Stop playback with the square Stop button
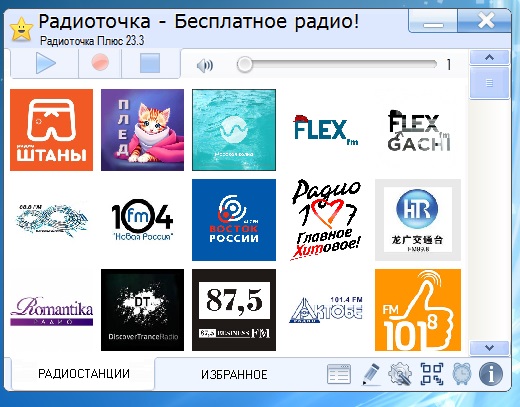520x407 pixels. [150, 63]
